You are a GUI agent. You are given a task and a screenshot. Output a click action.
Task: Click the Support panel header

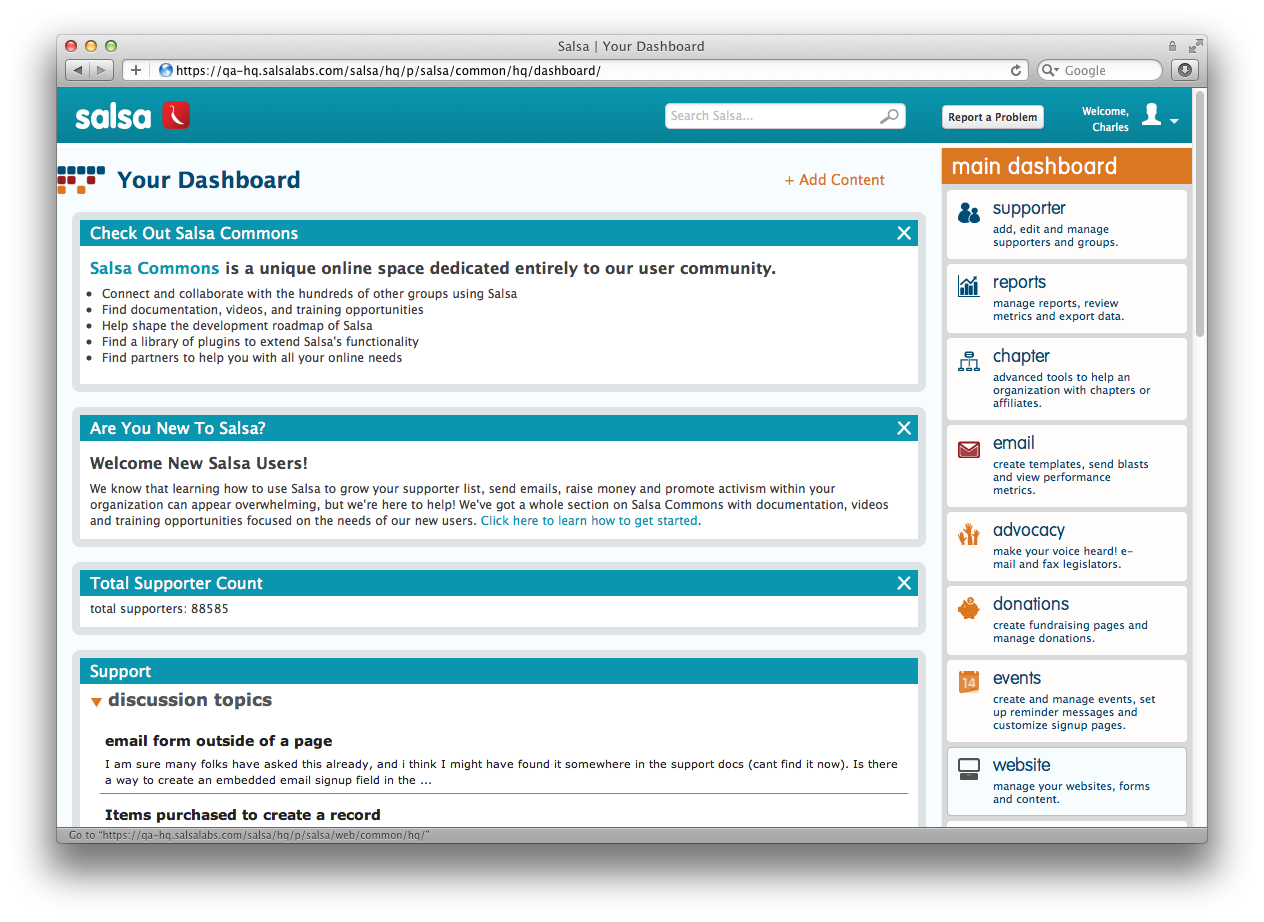(499, 671)
